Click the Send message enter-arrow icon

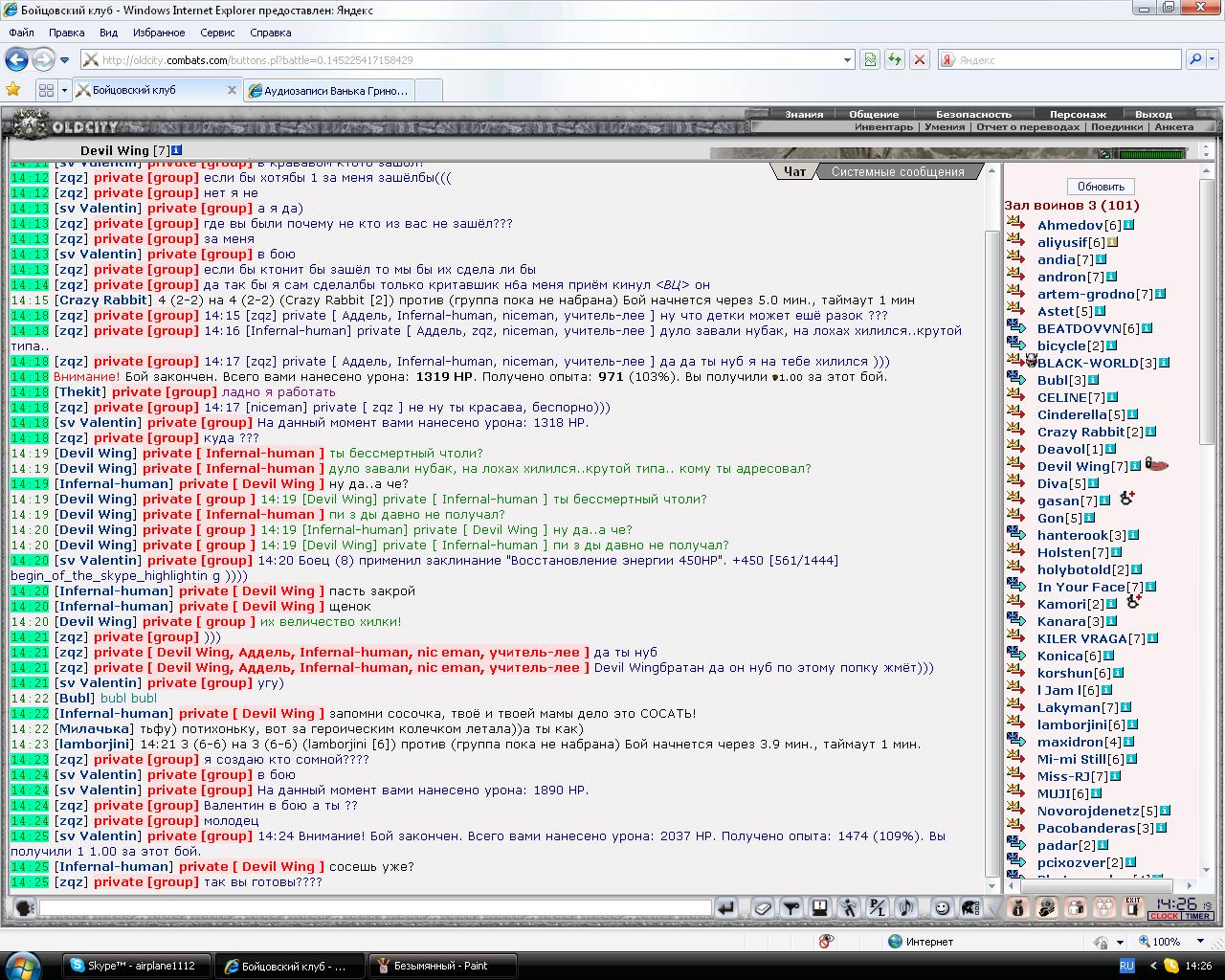click(726, 907)
